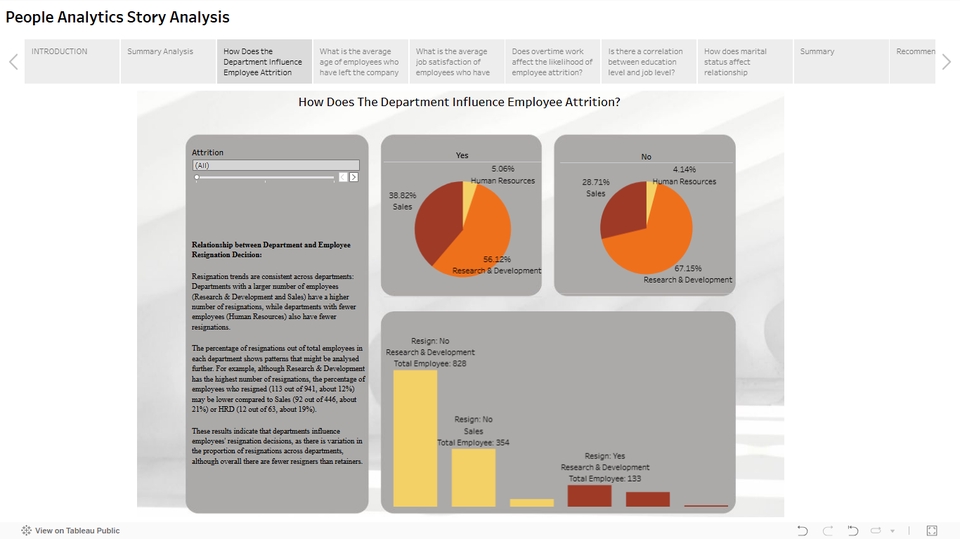Image resolution: width=960 pixels, height=539 pixels.
Task: Open View on Tableau Public link
Action: pos(77,531)
